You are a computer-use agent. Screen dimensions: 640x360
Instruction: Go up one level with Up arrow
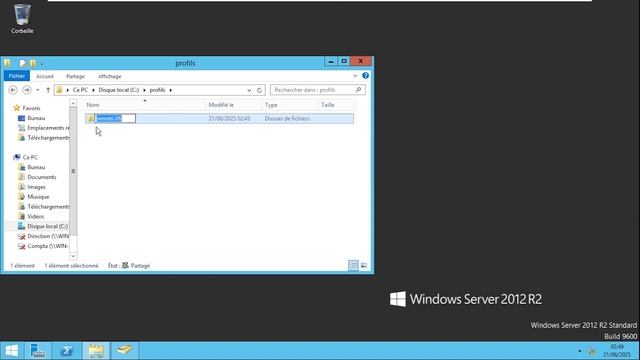48,90
